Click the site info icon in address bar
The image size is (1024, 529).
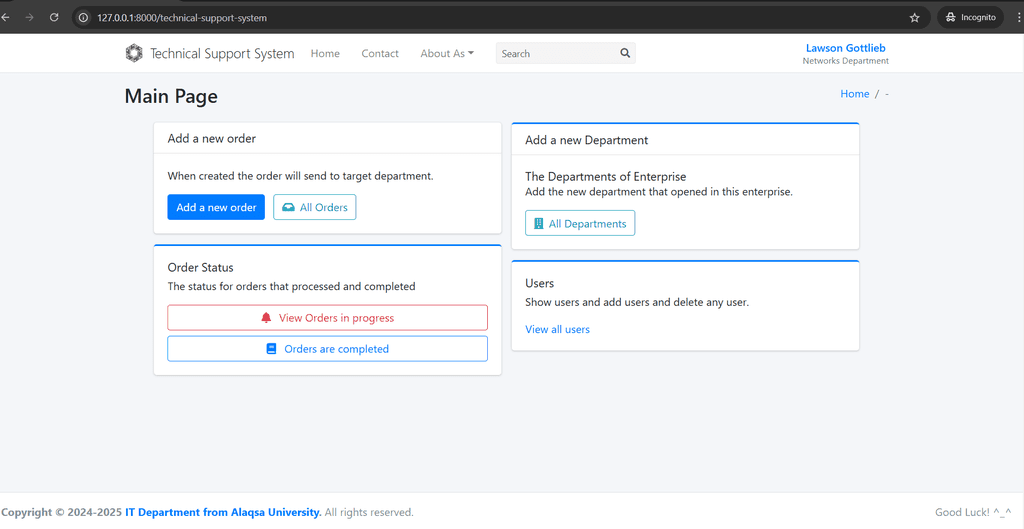83,18
